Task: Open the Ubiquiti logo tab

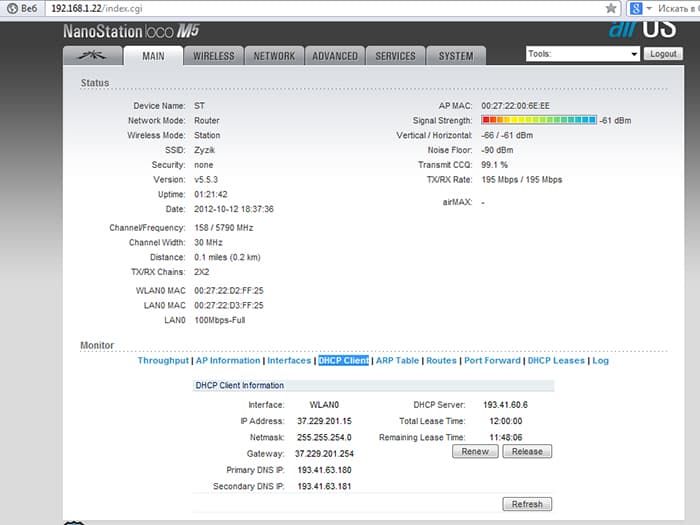Action: pos(95,56)
